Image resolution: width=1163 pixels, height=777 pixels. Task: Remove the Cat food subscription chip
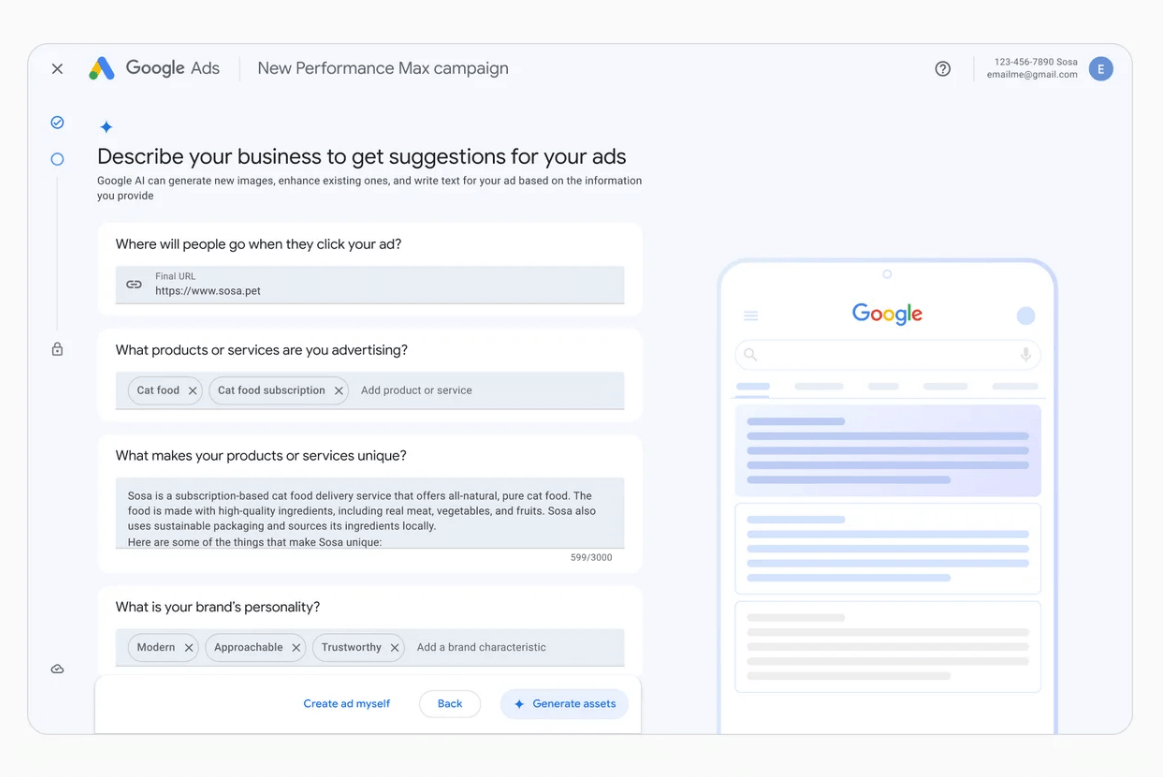tap(338, 391)
